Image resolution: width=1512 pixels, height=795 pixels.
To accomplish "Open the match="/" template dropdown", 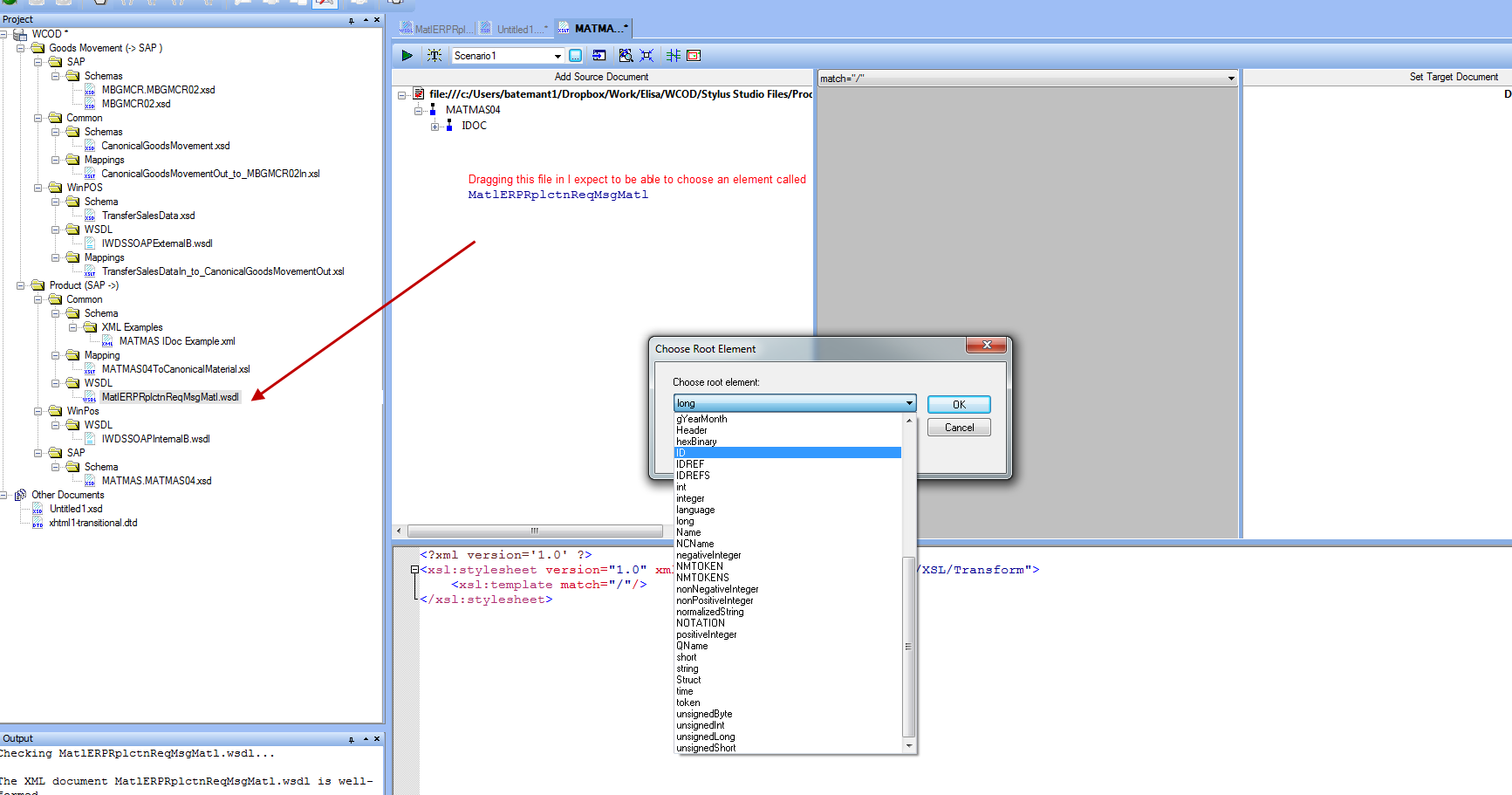I will [1231, 79].
